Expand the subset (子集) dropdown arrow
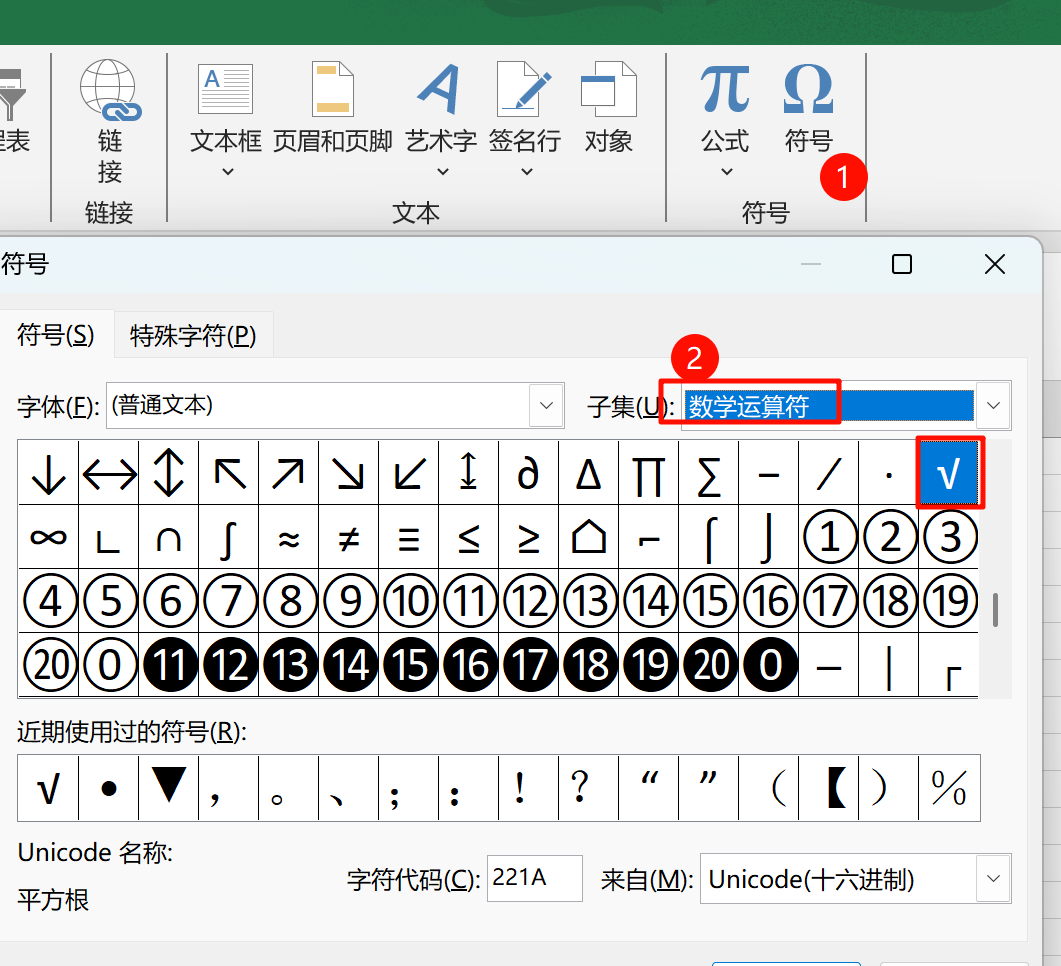 [993, 406]
